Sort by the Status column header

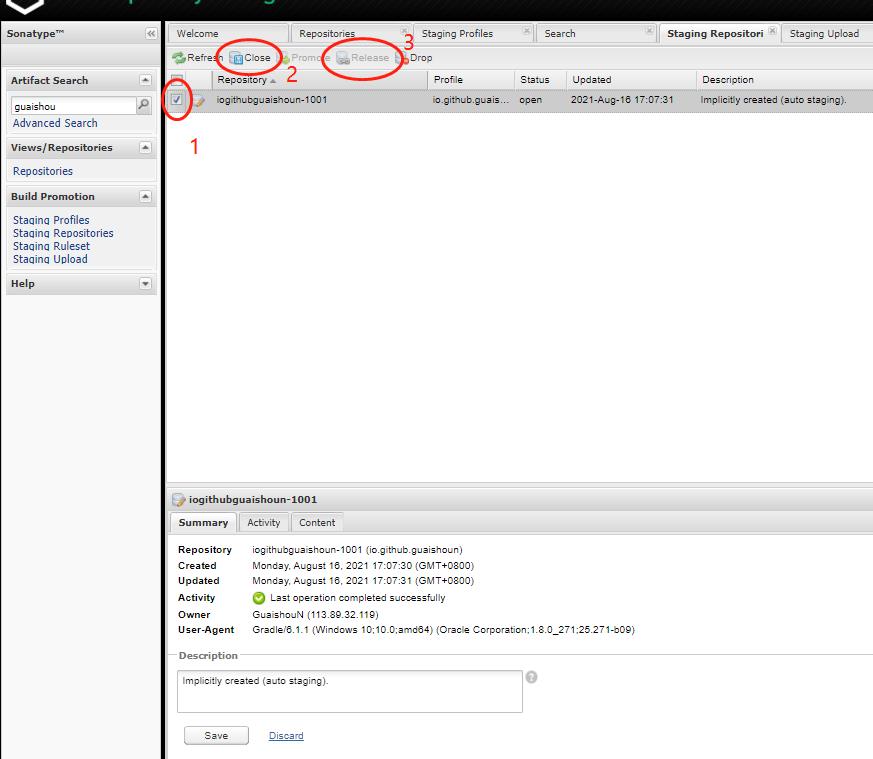[x=540, y=80]
